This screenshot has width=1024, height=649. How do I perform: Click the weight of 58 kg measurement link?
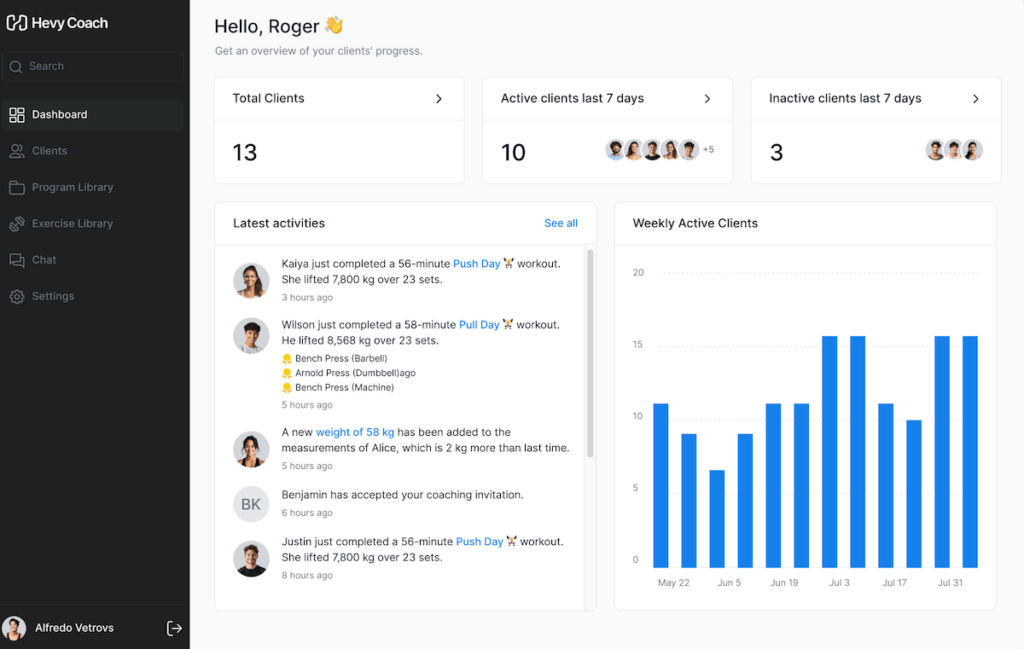click(x=355, y=432)
